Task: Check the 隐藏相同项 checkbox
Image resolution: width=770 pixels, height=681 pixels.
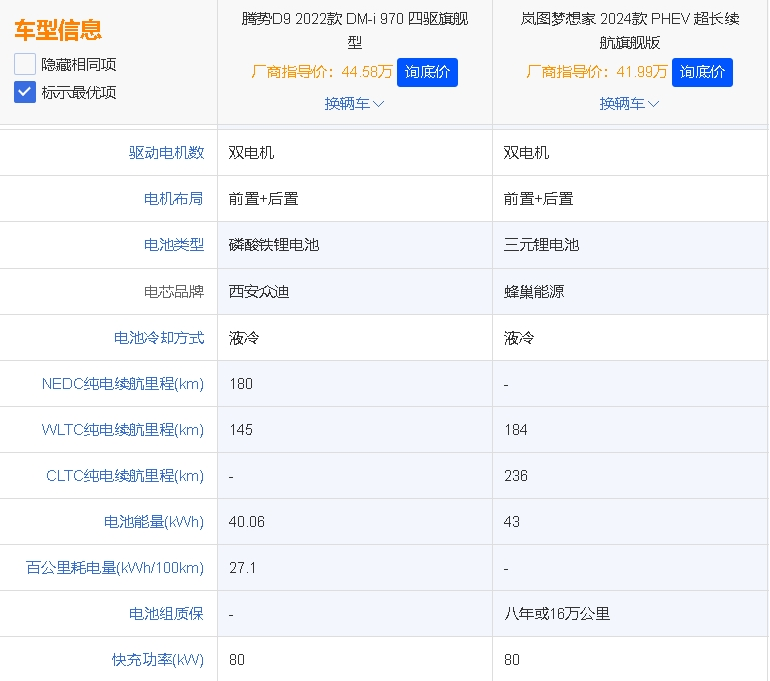Action: click(25, 64)
